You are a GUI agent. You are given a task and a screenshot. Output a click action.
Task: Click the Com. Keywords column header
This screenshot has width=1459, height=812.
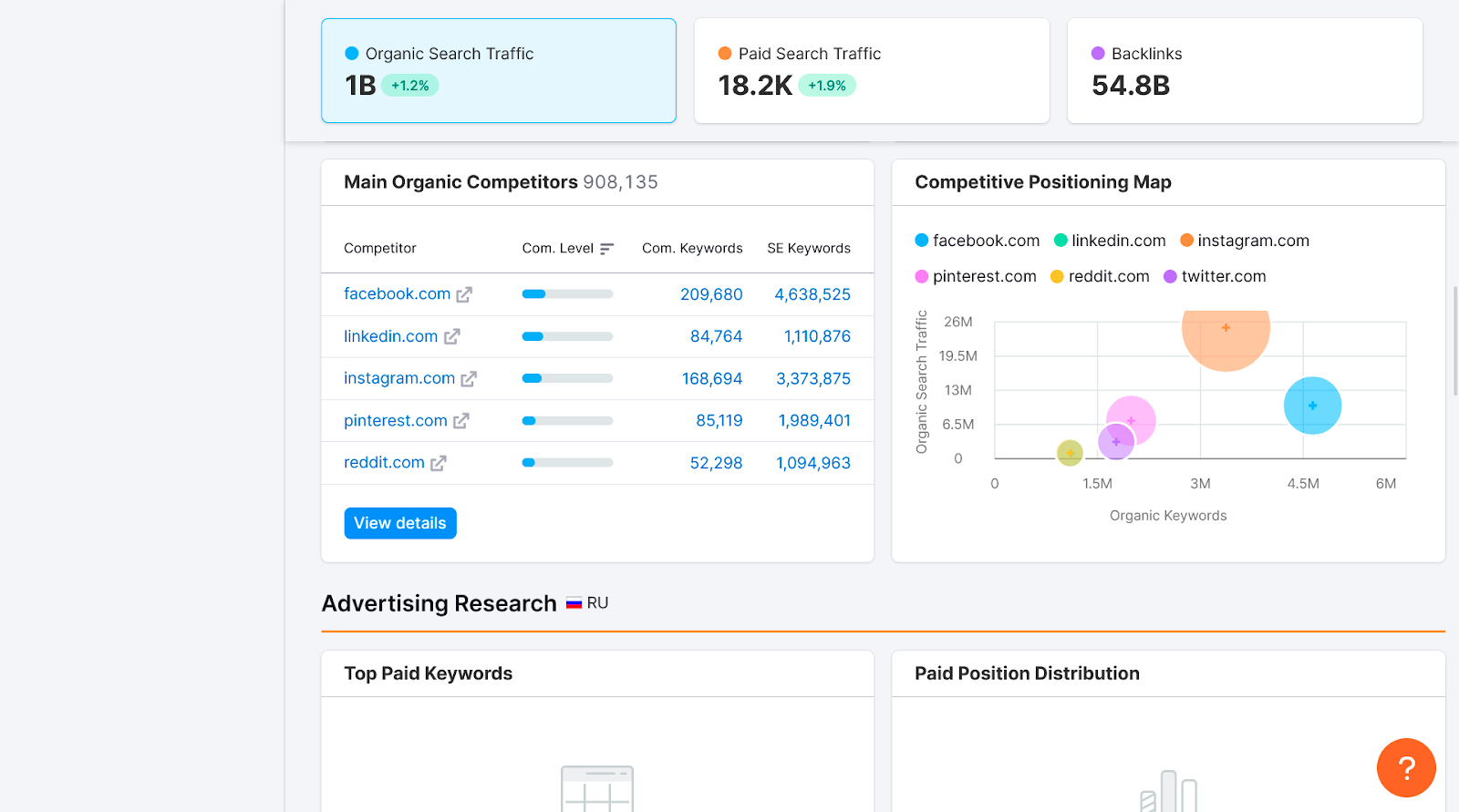692,248
